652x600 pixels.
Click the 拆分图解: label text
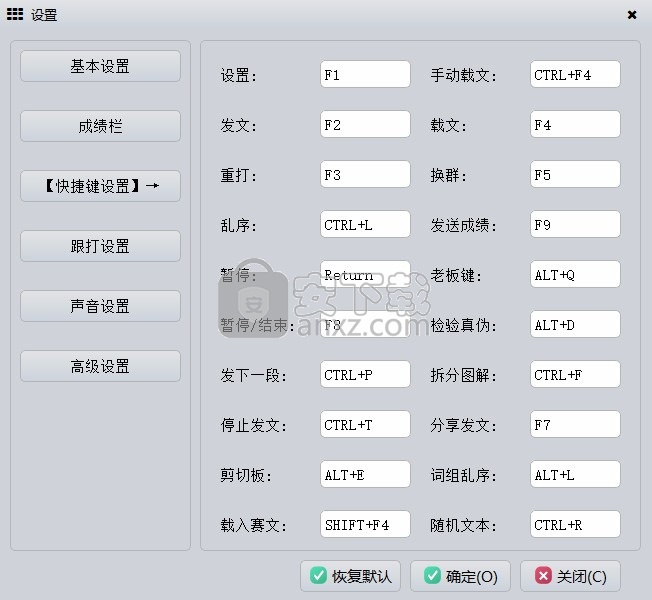(464, 375)
